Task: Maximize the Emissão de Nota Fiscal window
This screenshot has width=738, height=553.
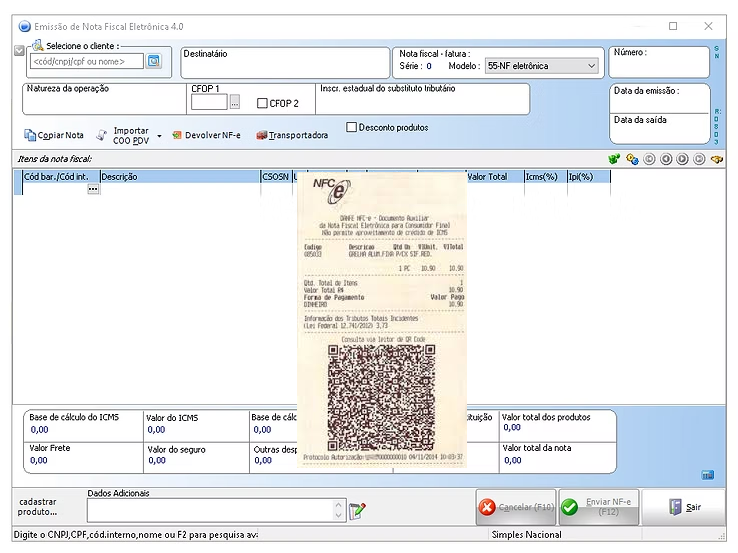Action: click(x=673, y=26)
